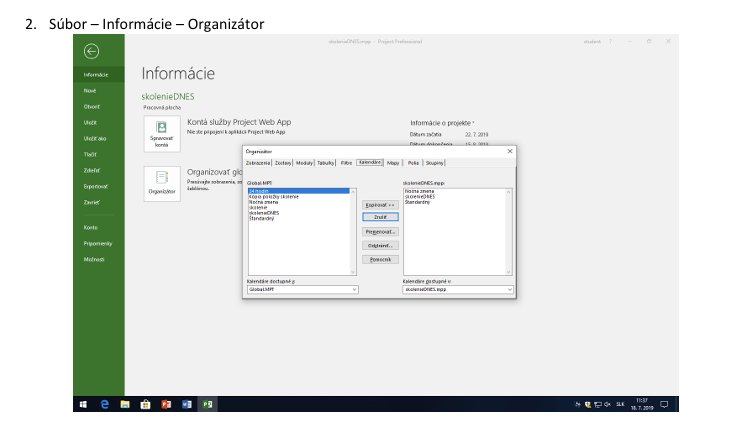Open Pripomienky in the backstage sidebar
745x442 pixels.
[99, 243]
